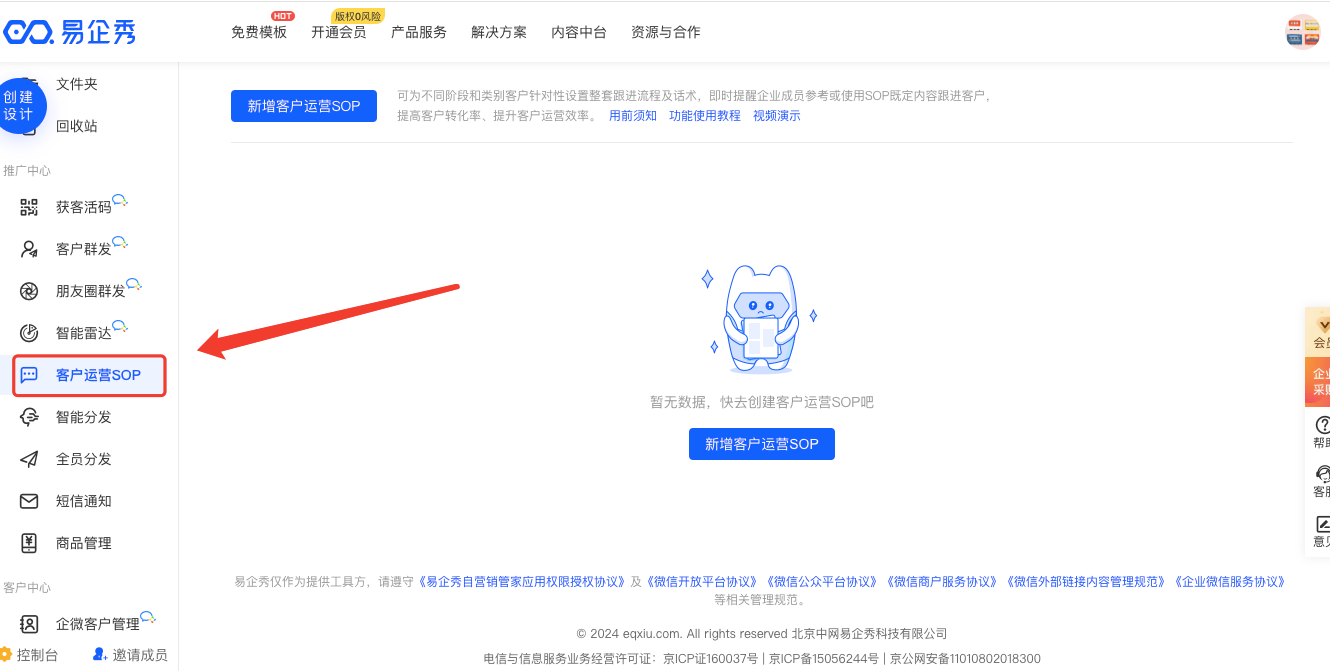Open the 产品服务 top menu

coord(419,32)
